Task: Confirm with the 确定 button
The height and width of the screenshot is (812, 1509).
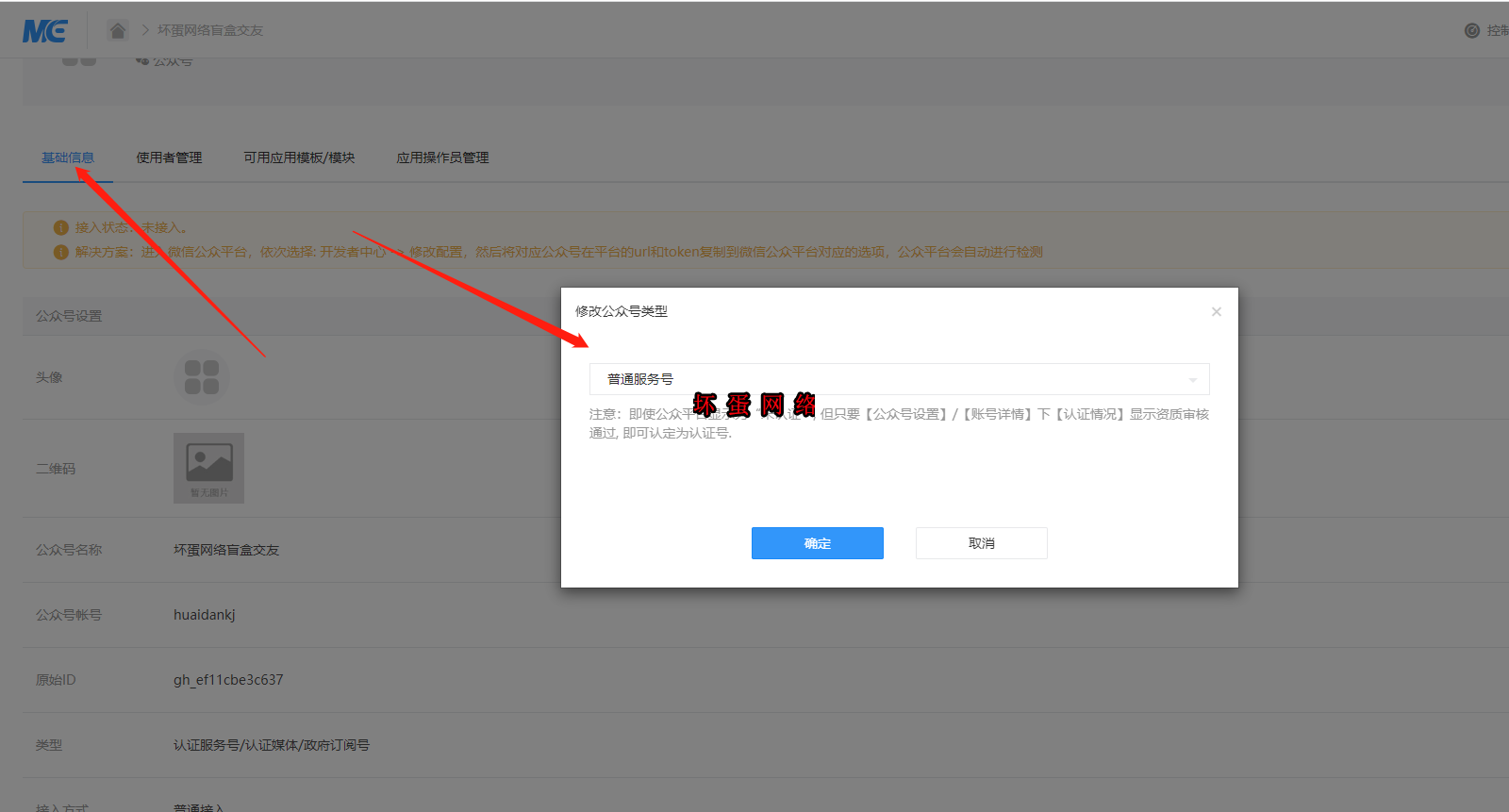Action: point(818,543)
